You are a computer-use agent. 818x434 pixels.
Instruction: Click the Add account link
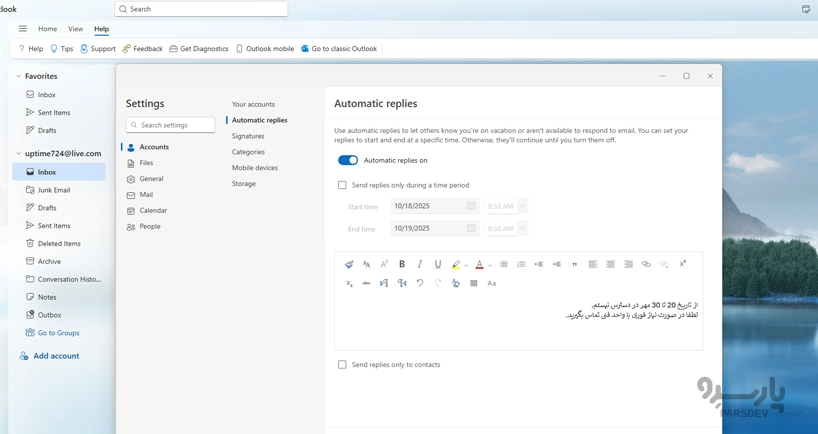point(55,356)
